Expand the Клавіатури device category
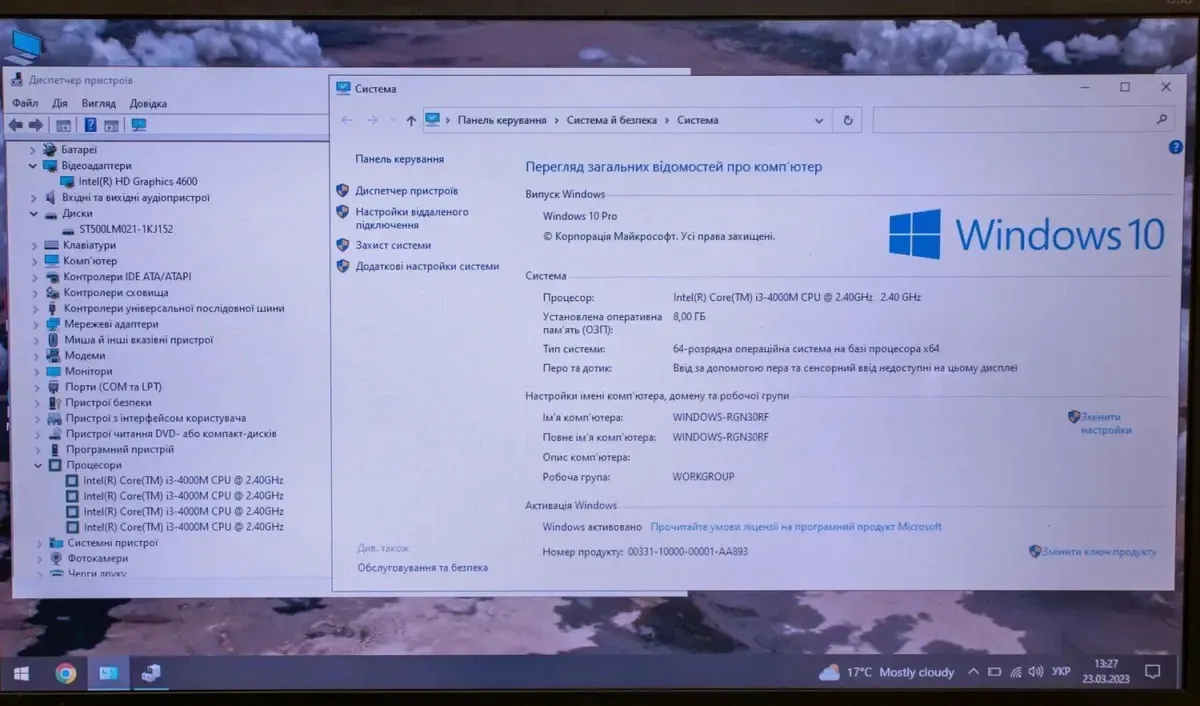The width and height of the screenshot is (1200, 706). [x=35, y=245]
